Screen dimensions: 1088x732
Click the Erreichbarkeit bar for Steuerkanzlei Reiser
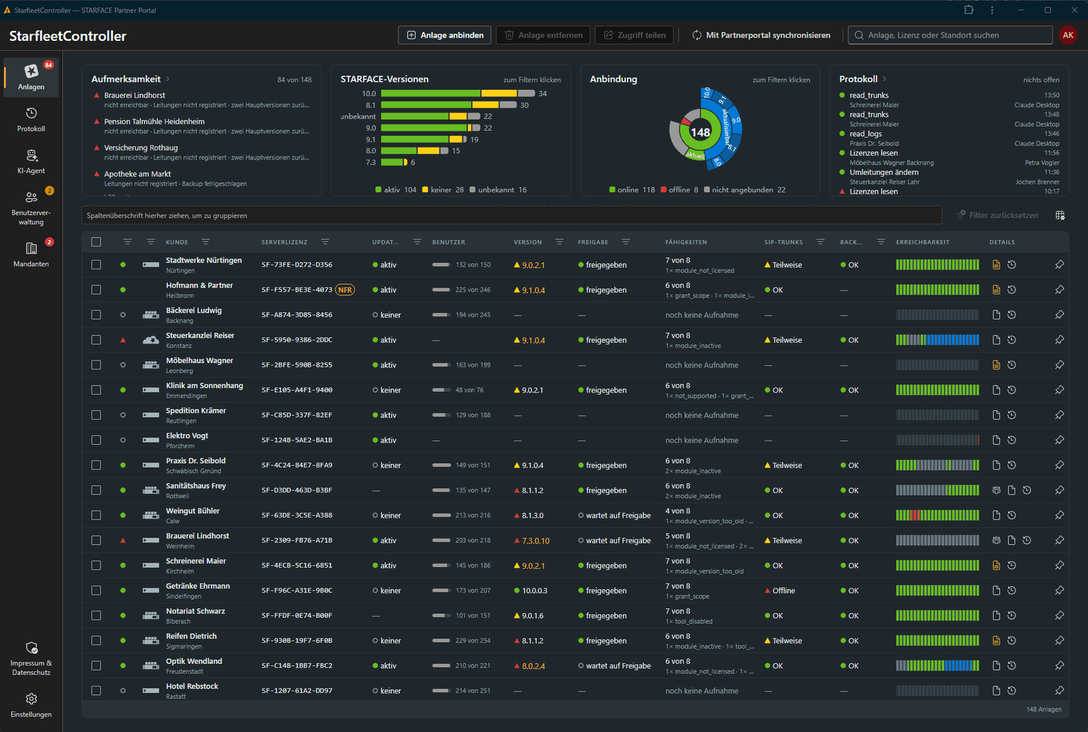[x=937, y=340]
